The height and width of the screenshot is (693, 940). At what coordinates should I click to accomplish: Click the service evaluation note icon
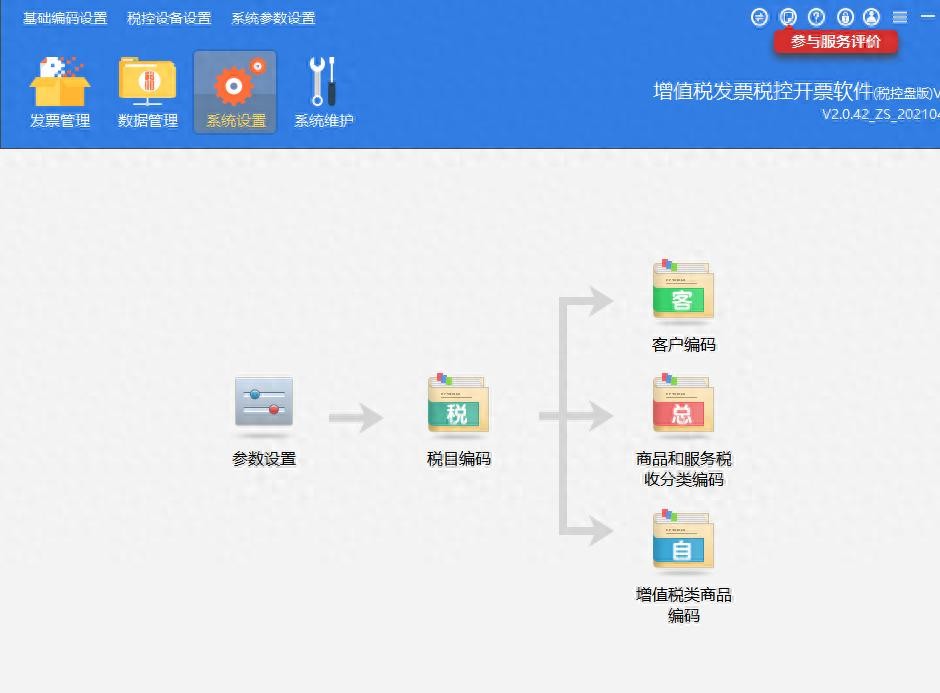tap(789, 17)
